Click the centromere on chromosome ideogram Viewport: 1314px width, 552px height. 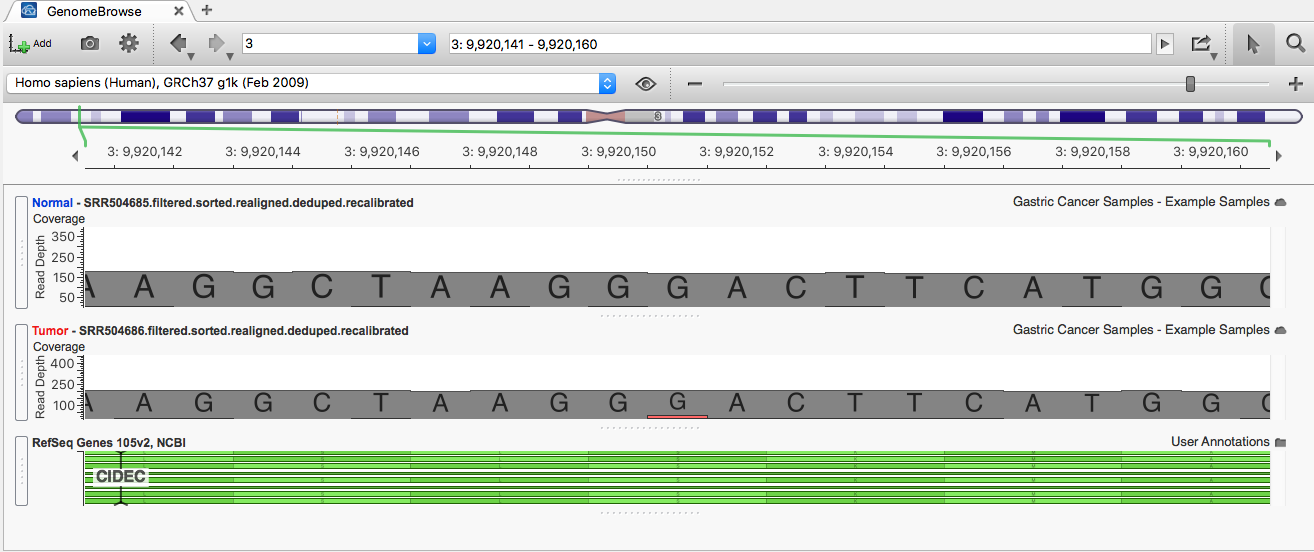(x=604, y=117)
